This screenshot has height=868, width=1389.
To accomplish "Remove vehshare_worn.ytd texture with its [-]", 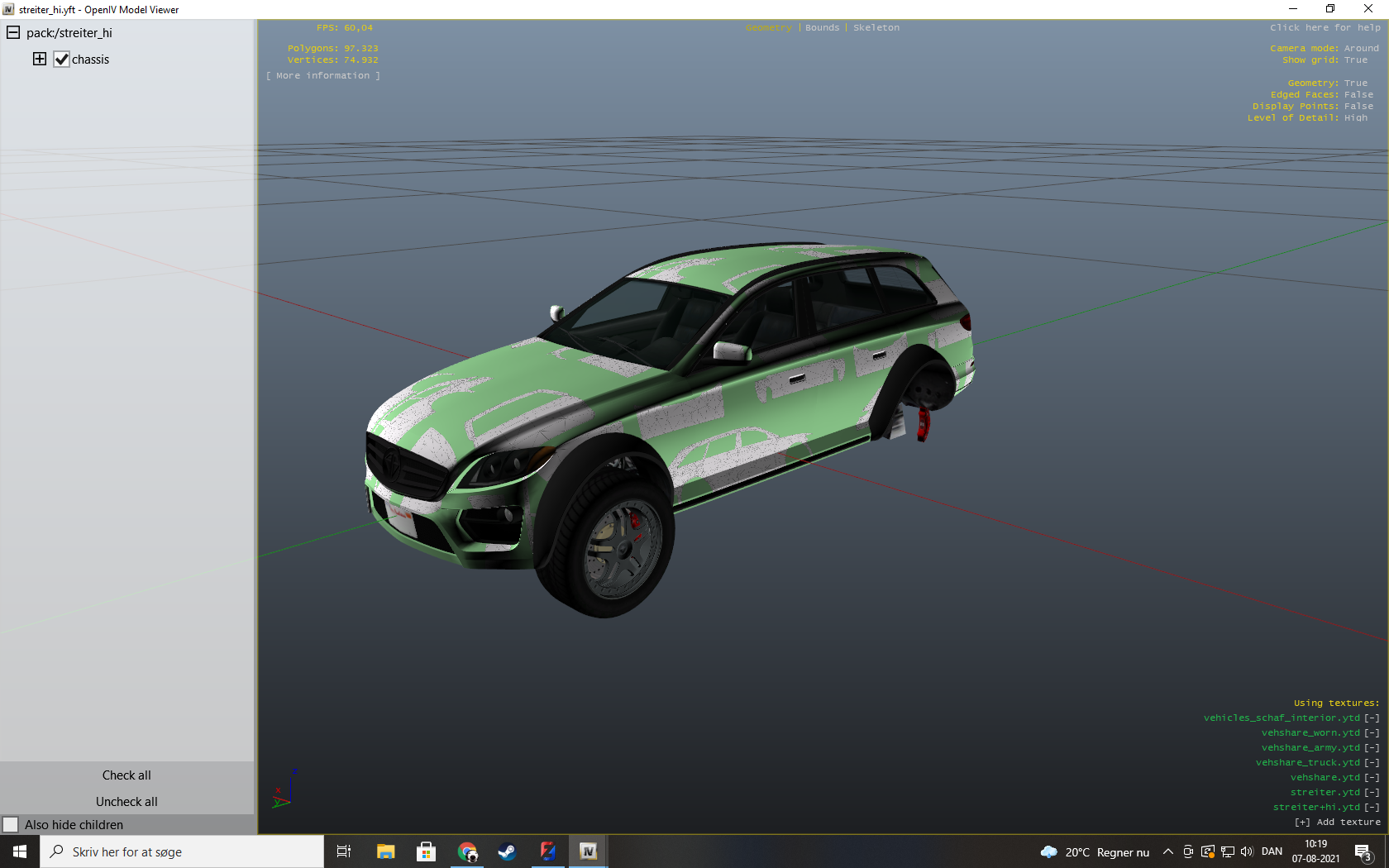I will 1372,733.
